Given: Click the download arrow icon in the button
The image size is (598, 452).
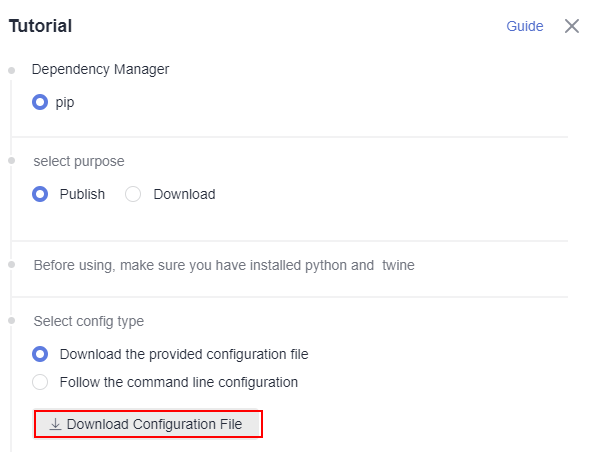Looking at the screenshot, I should coord(55,424).
